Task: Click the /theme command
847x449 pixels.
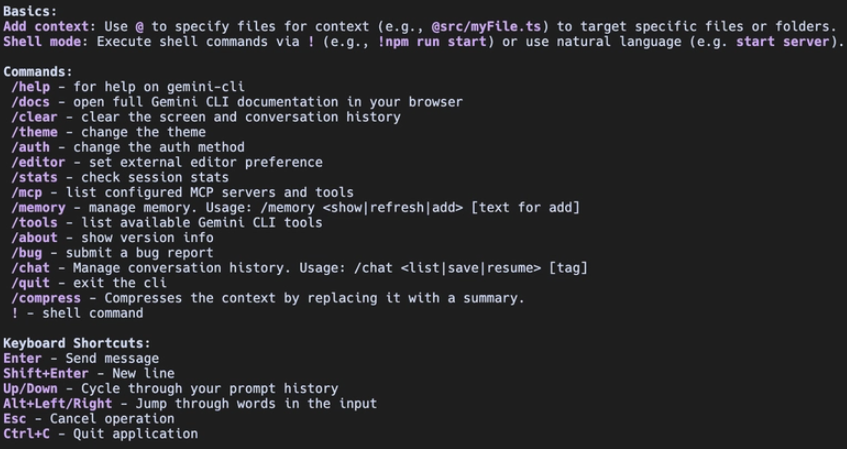Action: pyautogui.click(x=35, y=132)
